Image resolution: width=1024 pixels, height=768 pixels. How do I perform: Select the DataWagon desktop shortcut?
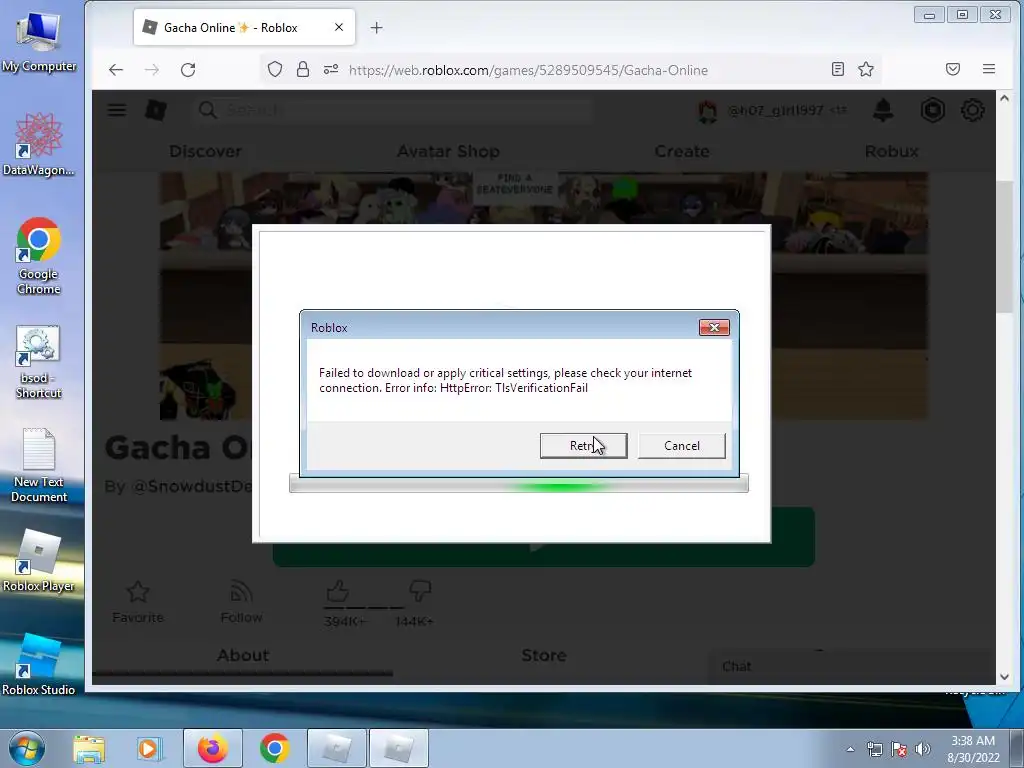[x=39, y=144]
